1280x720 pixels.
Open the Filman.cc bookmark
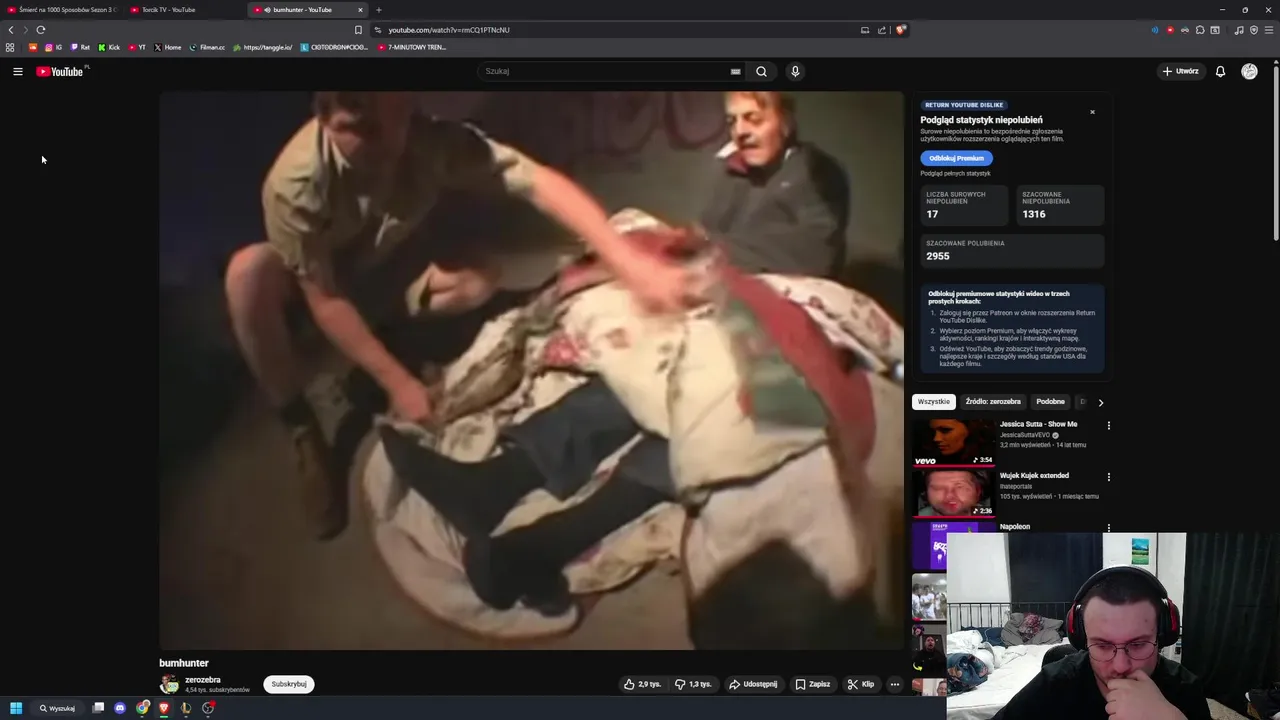point(207,47)
